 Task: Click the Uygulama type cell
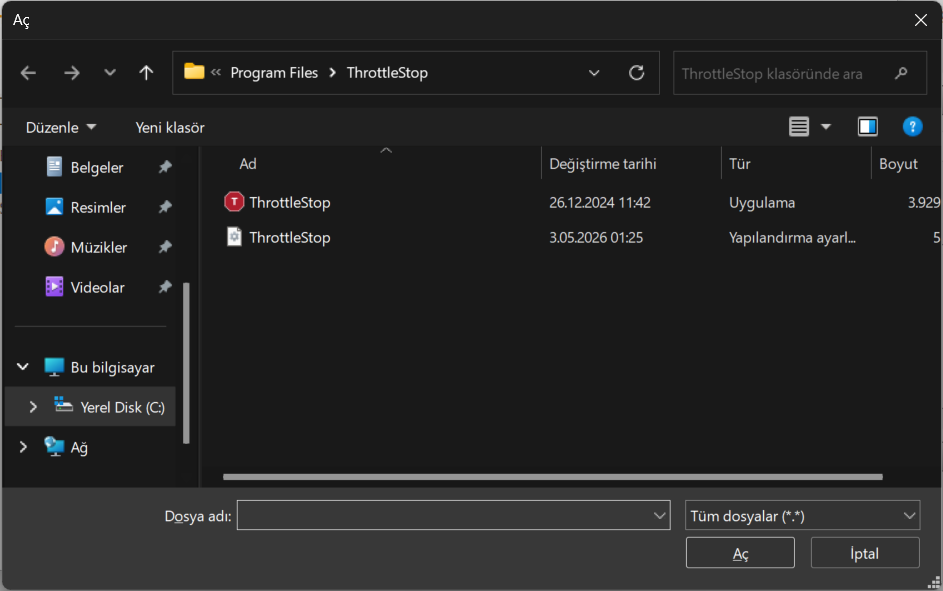coord(762,203)
